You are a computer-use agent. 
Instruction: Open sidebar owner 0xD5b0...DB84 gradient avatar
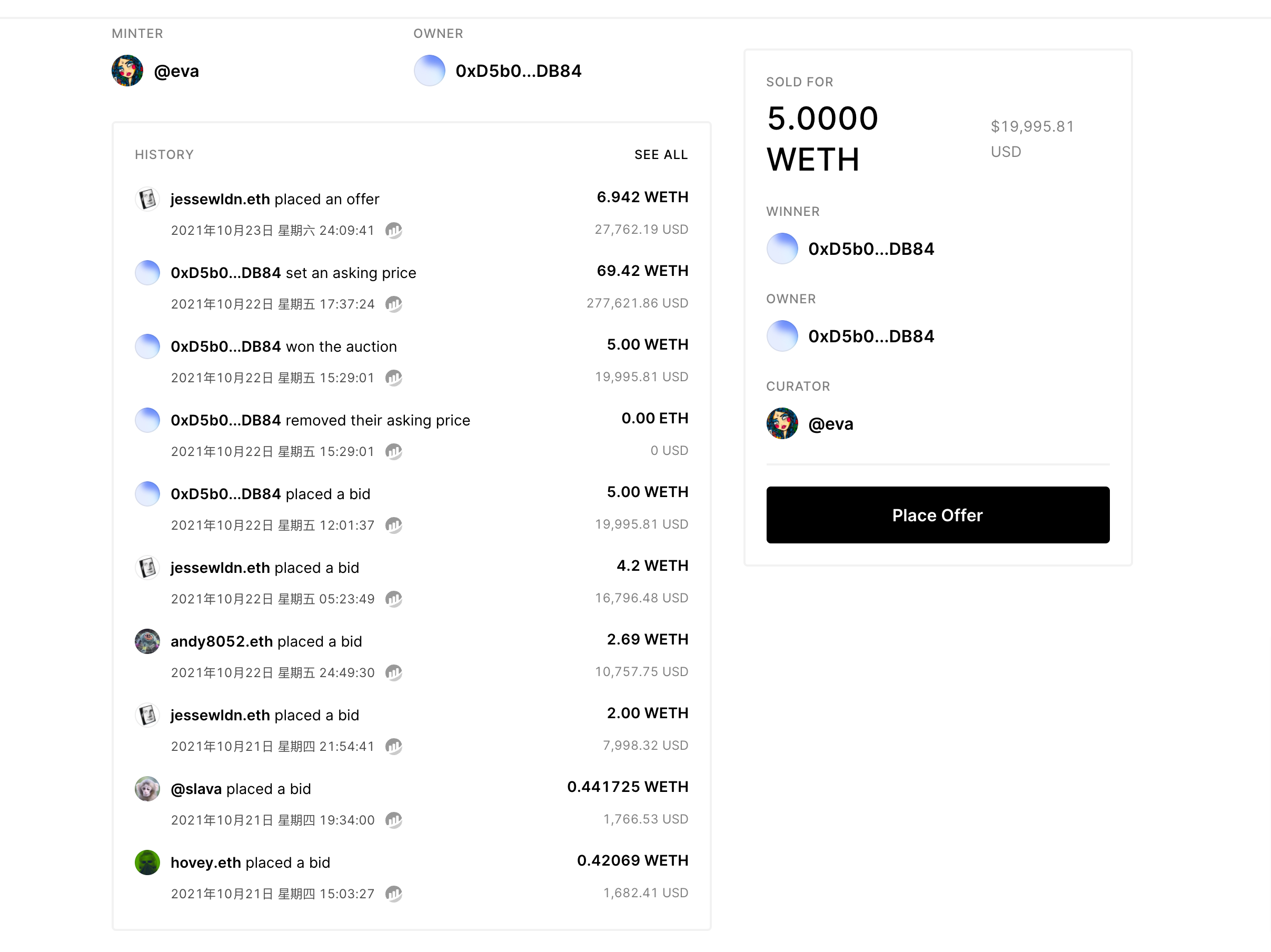tap(782, 336)
